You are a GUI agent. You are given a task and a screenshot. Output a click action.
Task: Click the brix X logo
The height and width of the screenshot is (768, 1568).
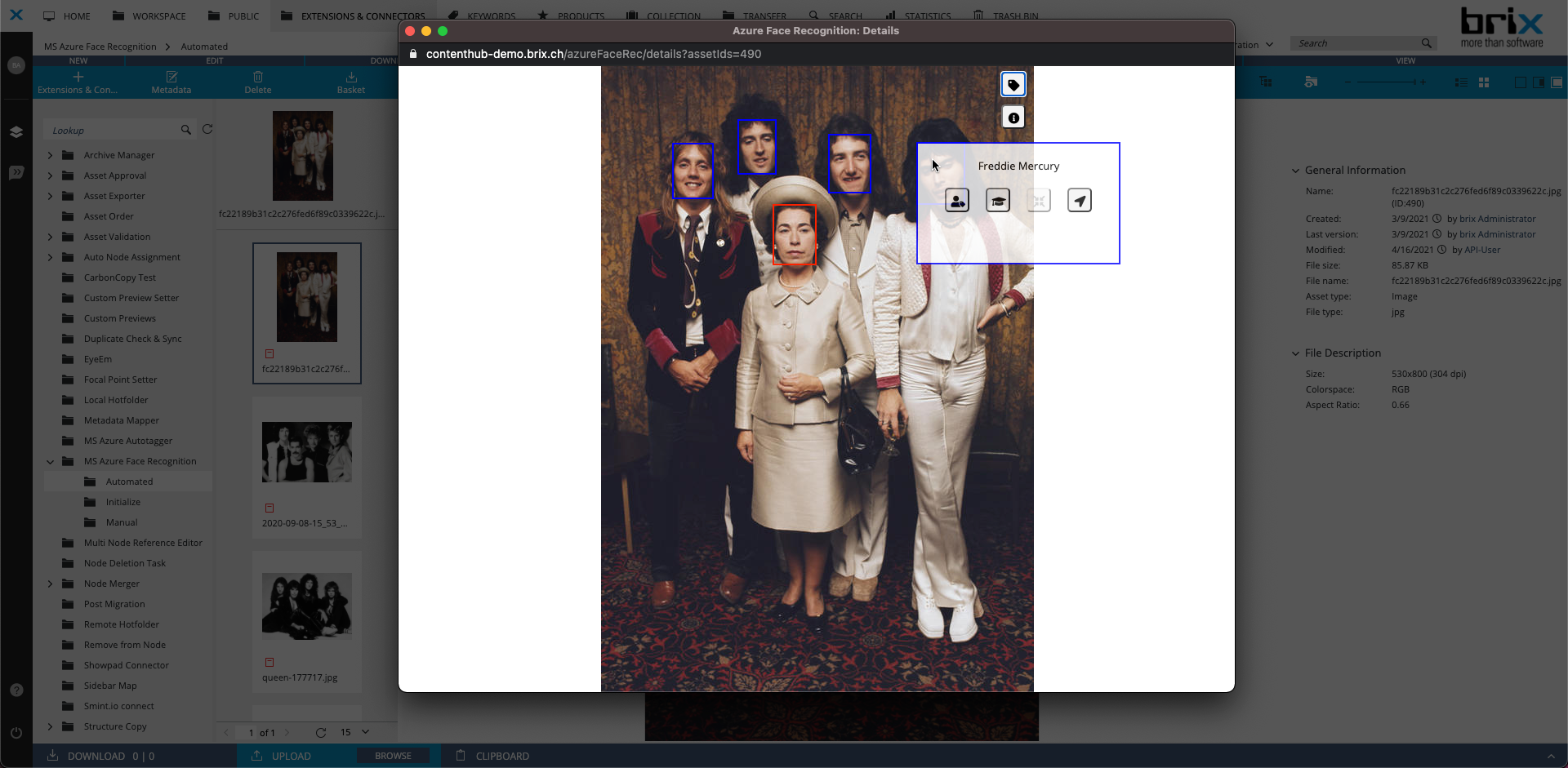click(x=16, y=15)
